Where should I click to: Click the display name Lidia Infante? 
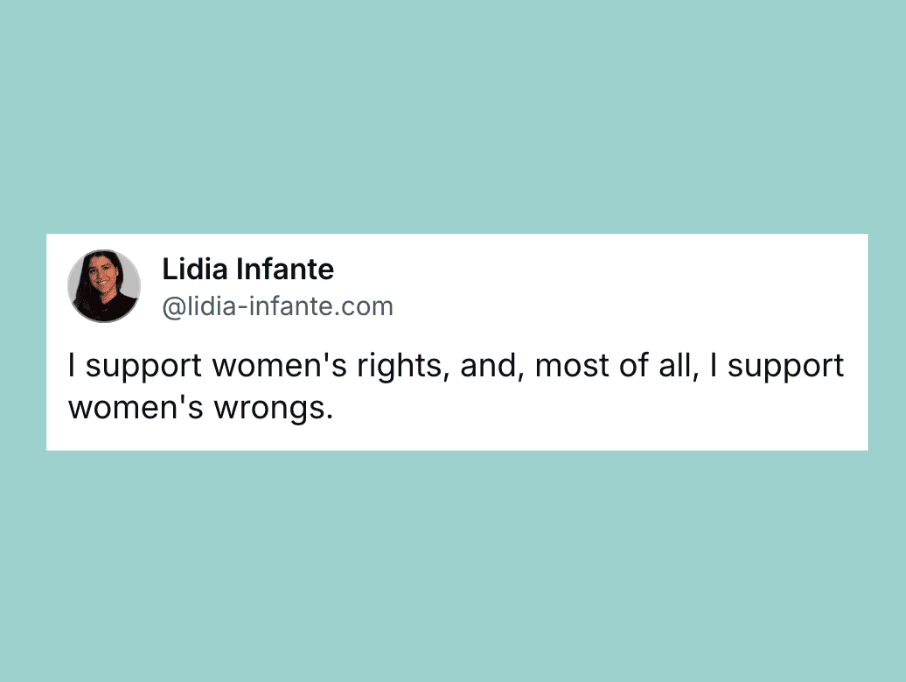pyautogui.click(x=248, y=269)
